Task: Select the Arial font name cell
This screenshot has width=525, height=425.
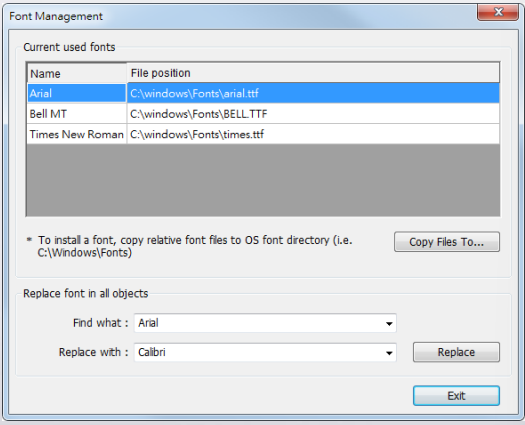Action: (x=77, y=93)
